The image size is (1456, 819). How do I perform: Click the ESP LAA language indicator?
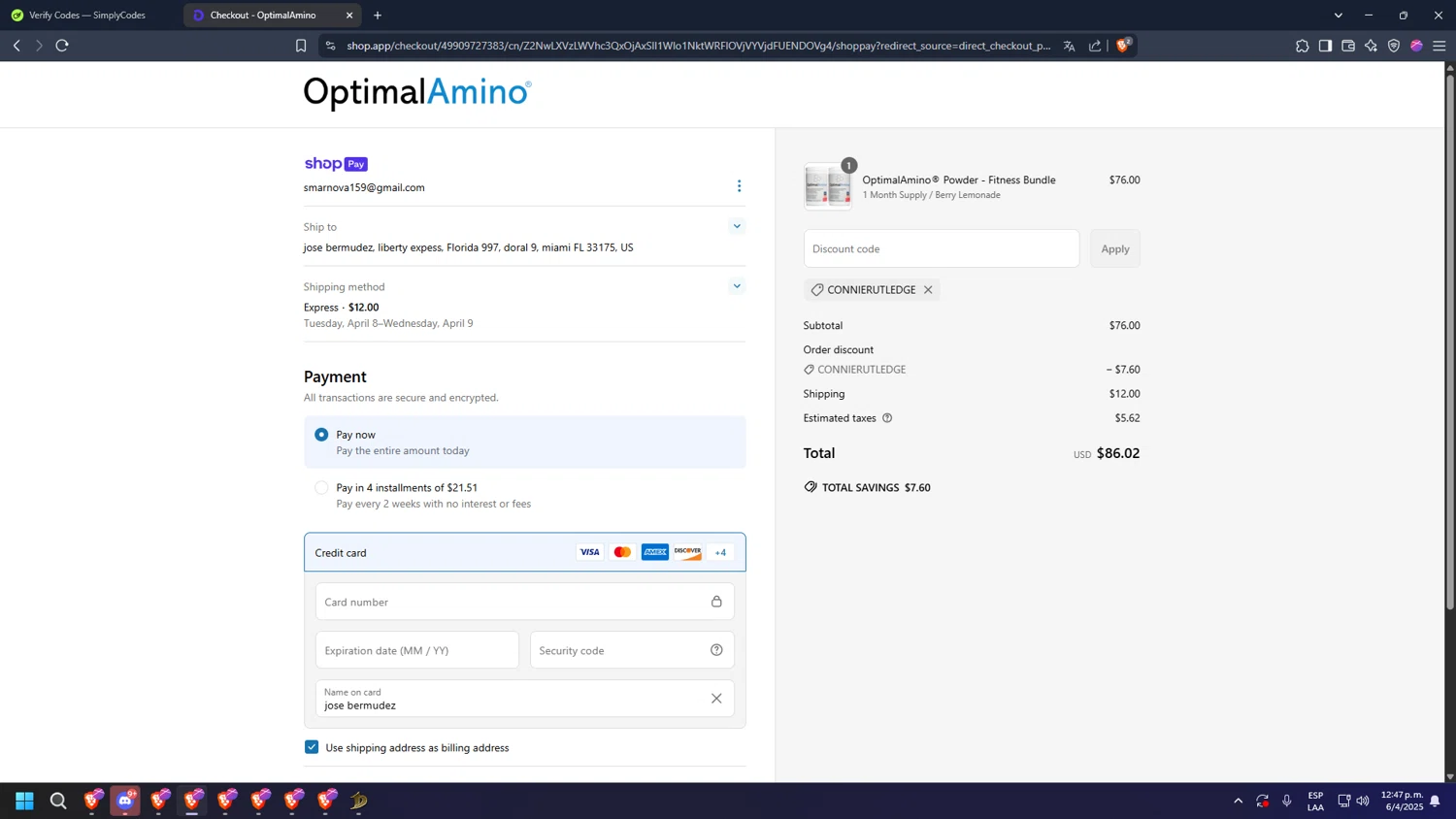pos(1315,801)
